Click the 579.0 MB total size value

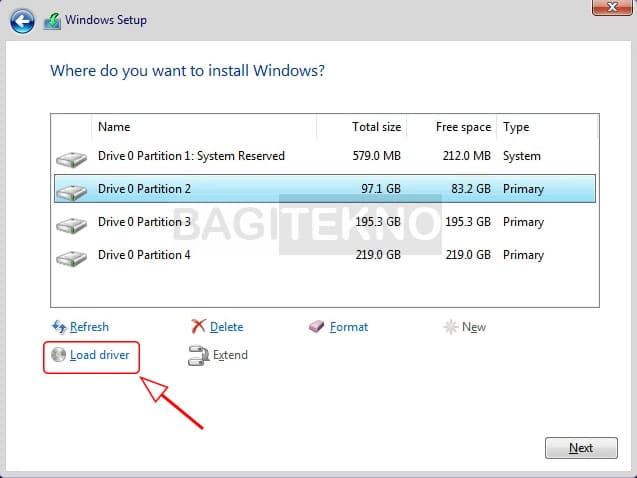(377, 156)
